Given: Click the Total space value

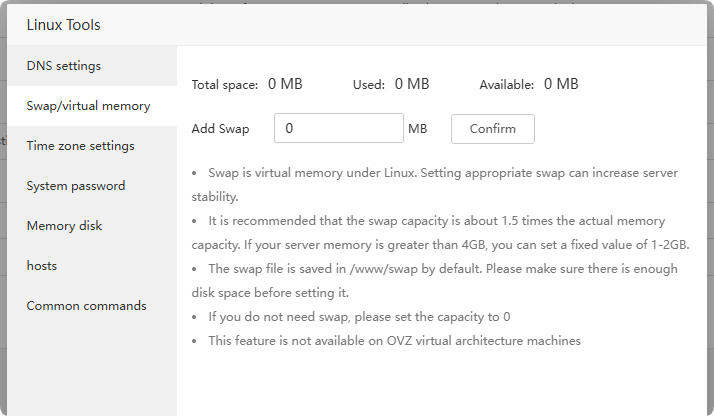Looking at the screenshot, I should point(285,84).
